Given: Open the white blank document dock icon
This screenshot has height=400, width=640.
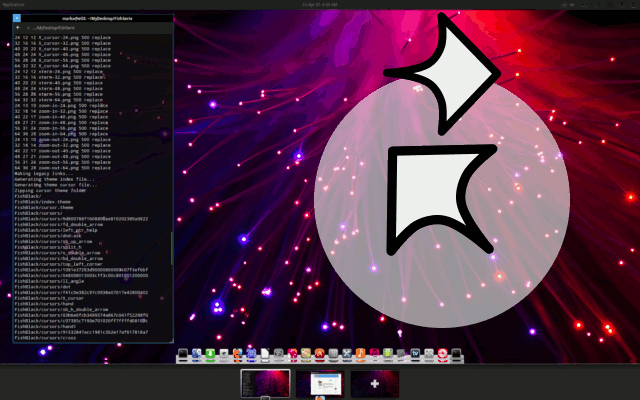Looking at the screenshot, I should [x=265, y=354].
